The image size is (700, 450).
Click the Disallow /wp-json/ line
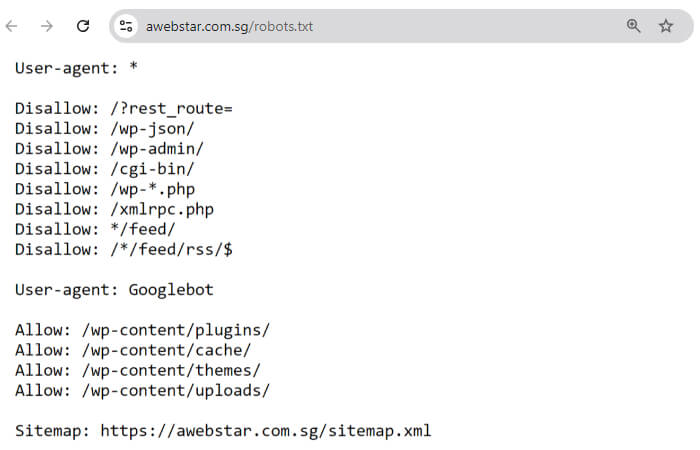pyautogui.click(x=104, y=128)
